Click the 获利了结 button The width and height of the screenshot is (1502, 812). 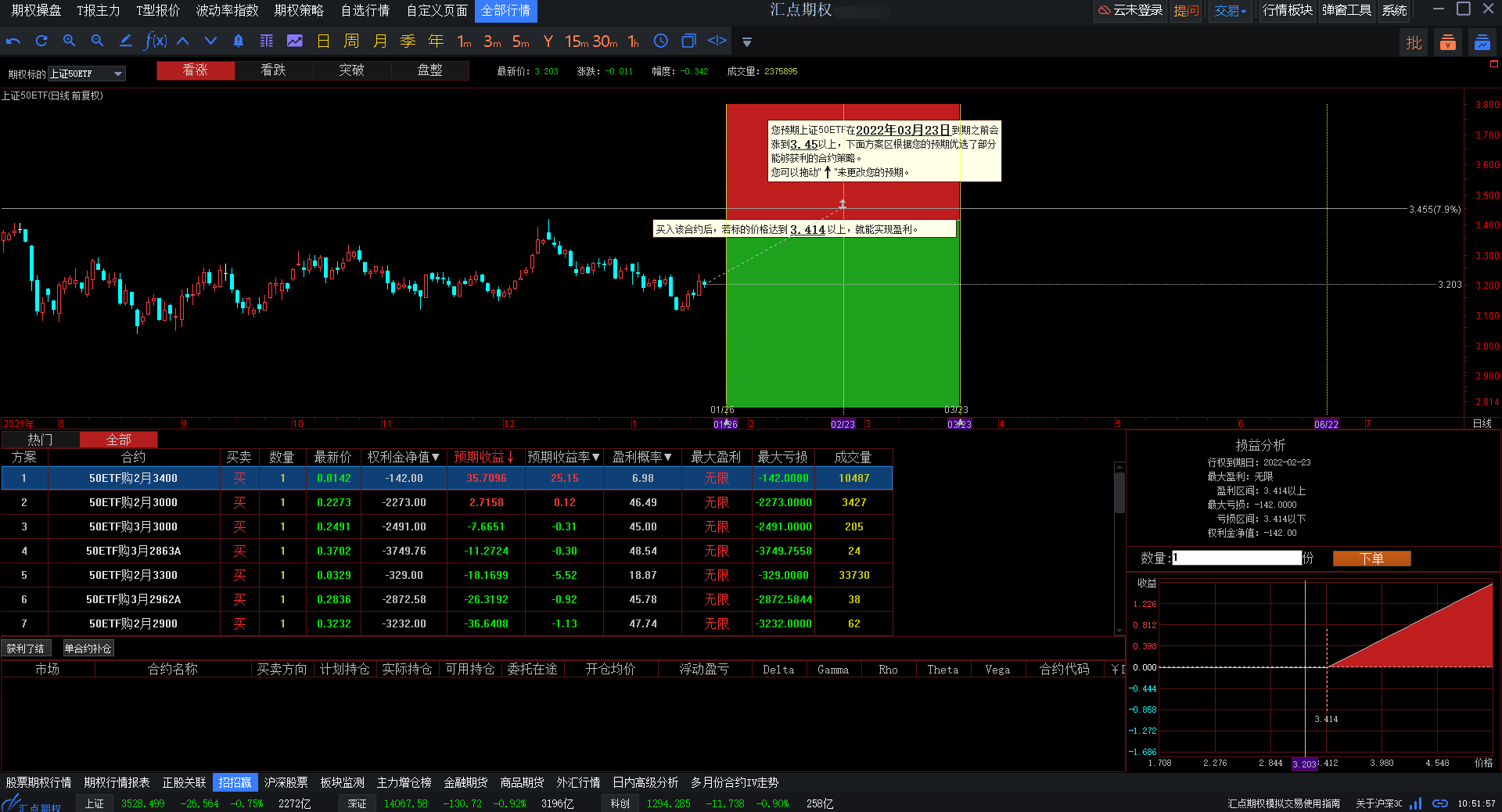(x=26, y=649)
